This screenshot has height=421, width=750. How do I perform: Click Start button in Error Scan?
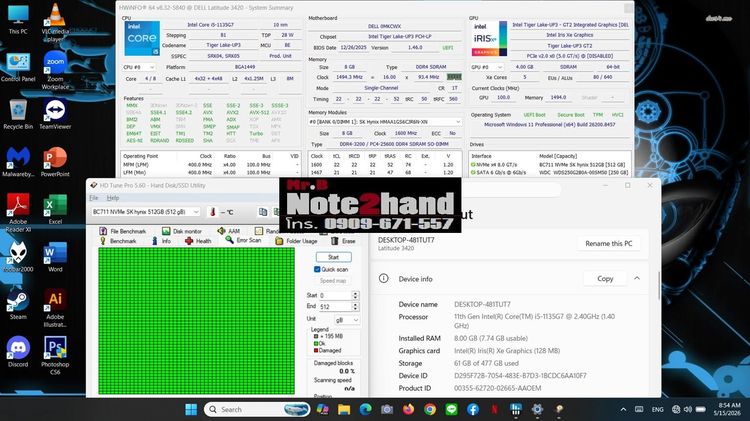(x=333, y=257)
